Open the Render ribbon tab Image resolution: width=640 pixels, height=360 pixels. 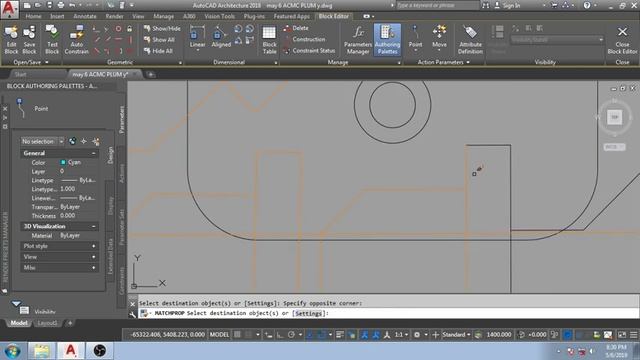coord(114,16)
